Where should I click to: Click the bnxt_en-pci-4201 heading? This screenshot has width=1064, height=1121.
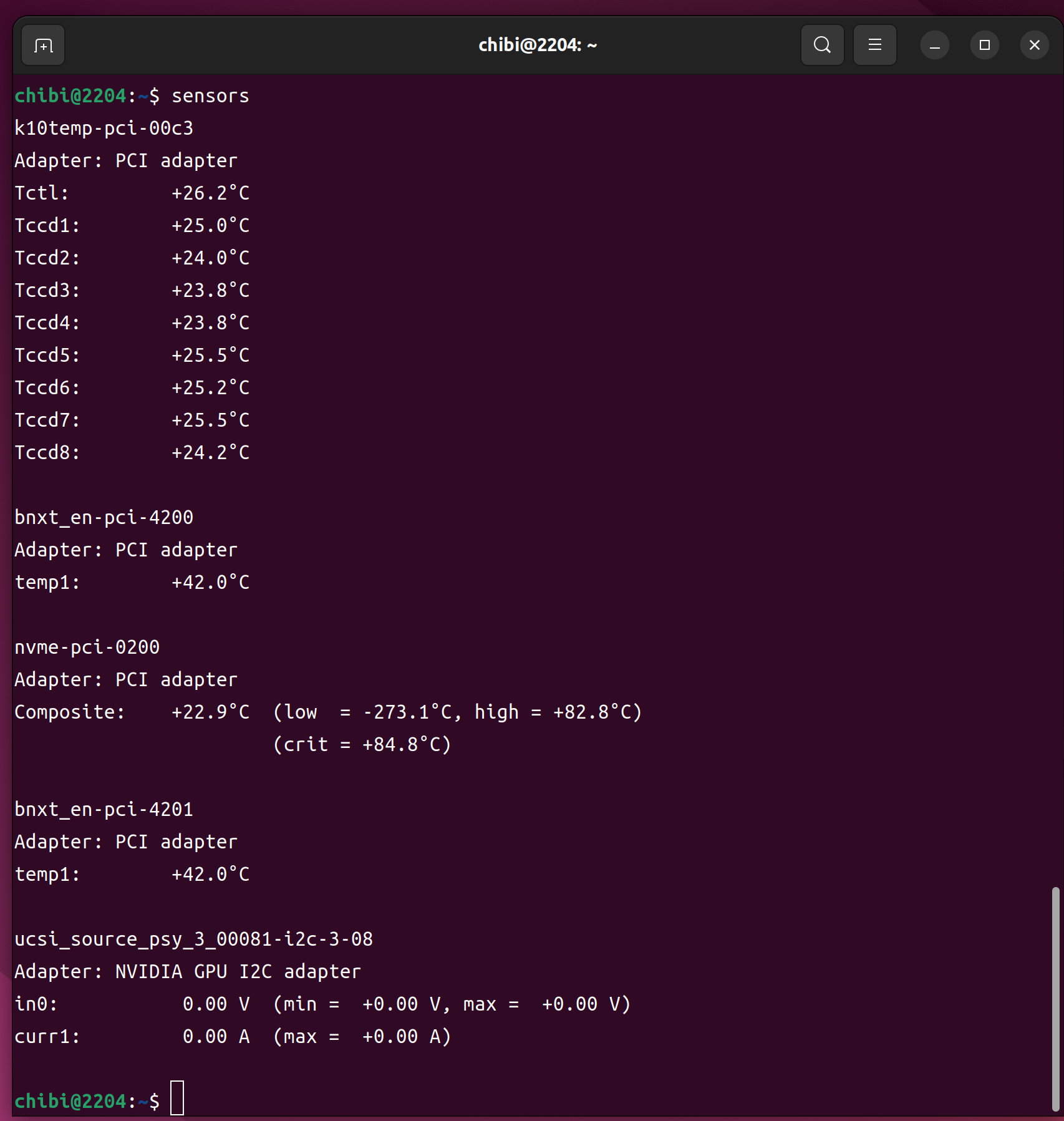coord(104,810)
